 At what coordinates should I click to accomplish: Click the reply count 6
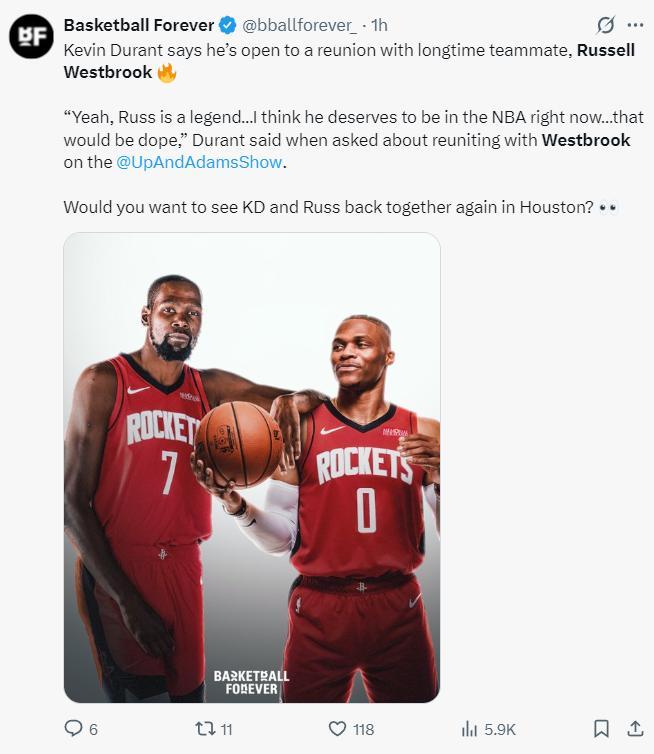93,730
